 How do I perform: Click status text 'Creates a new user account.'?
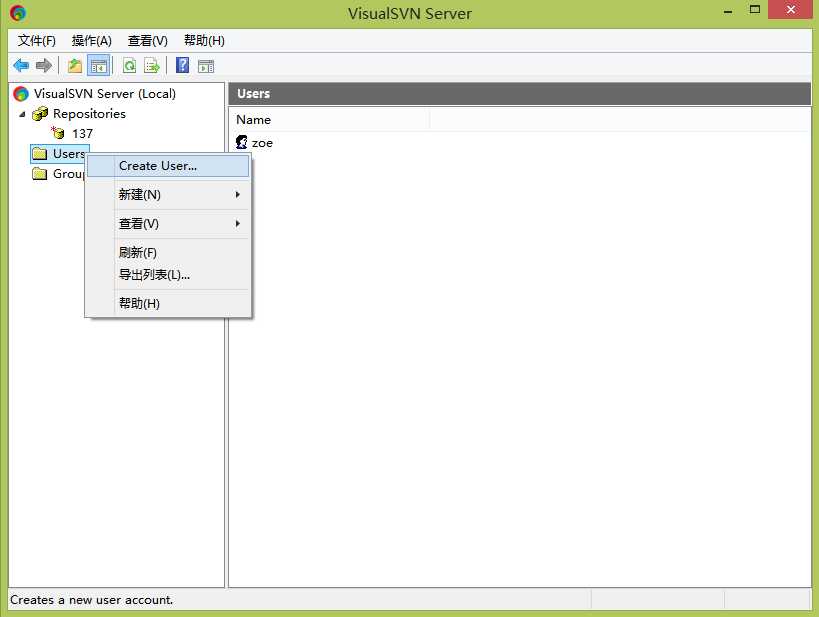[91, 600]
